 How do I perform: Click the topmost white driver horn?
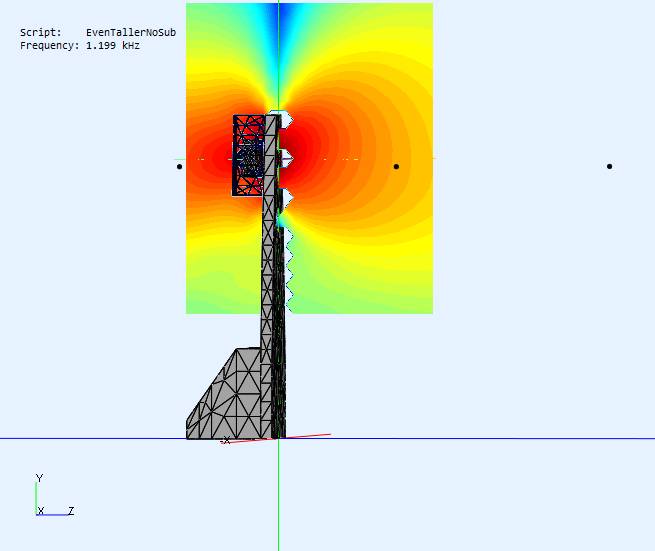click(x=284, y=119)
